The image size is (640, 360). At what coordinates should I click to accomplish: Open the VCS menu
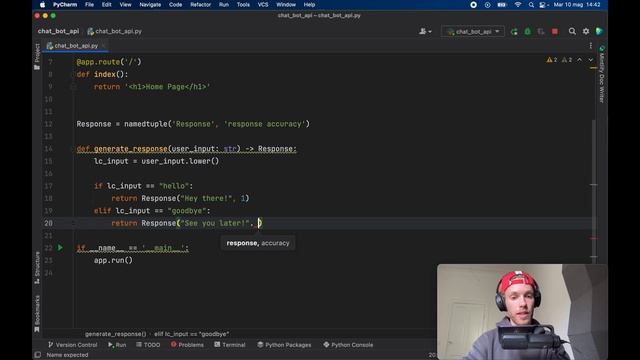[x=263, y=5]
